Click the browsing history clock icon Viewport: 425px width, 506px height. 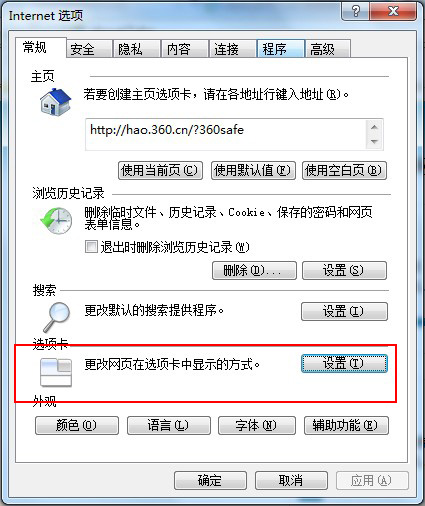(x=56, y=220)
